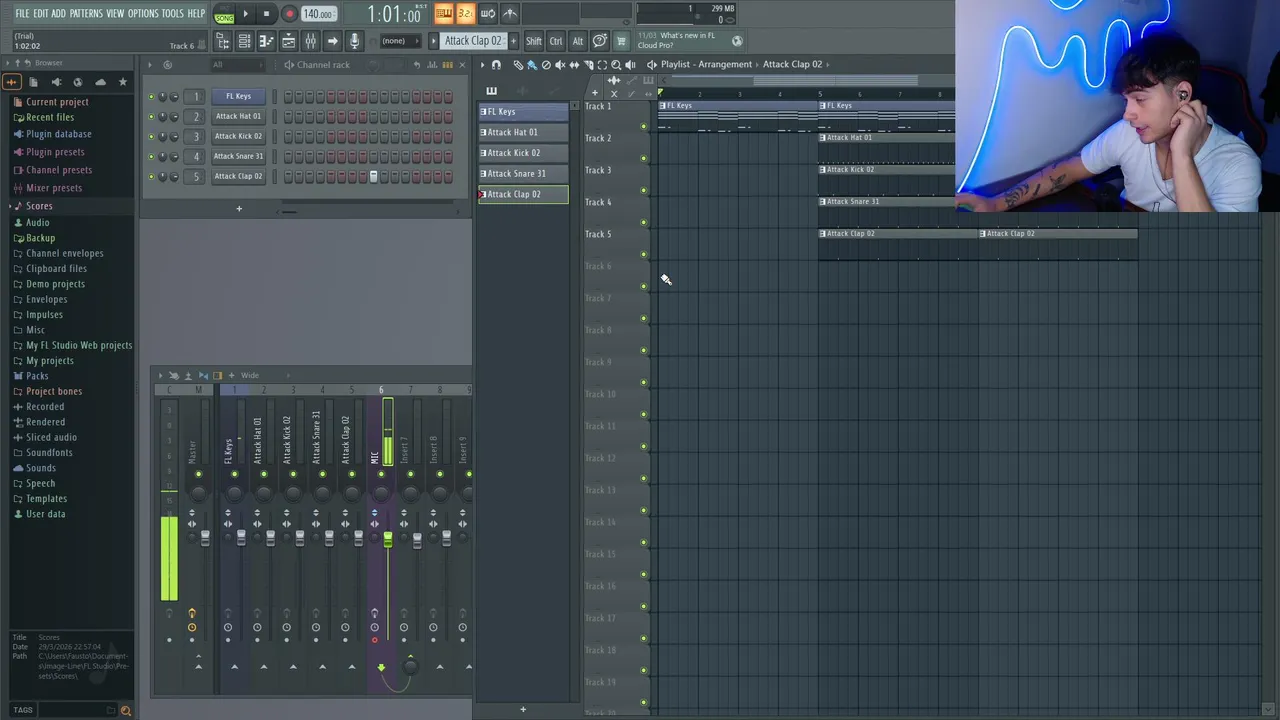Open the OPTIONS menu
The image size is (1280, 720).
143,14
